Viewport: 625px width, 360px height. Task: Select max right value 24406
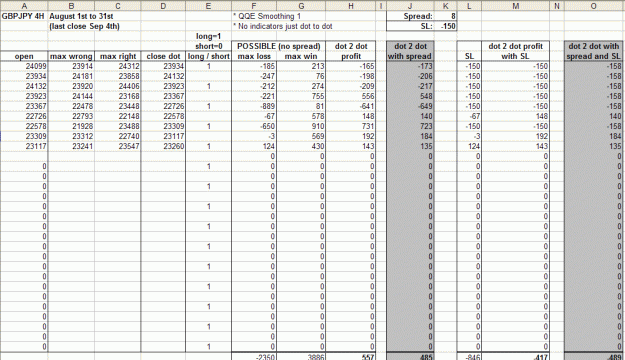click(118, 86)
